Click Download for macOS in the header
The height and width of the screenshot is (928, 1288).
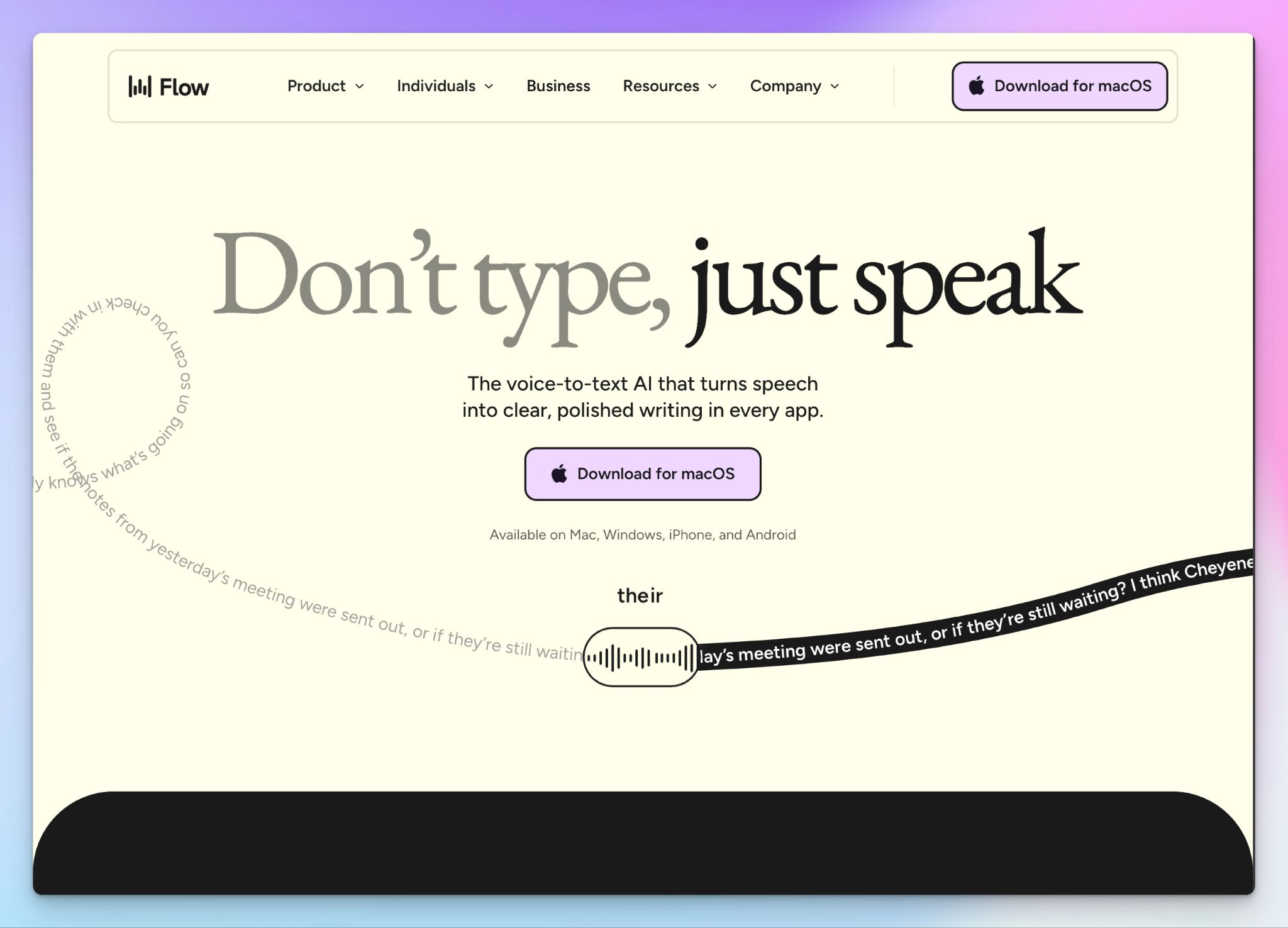click(1060, 86)
